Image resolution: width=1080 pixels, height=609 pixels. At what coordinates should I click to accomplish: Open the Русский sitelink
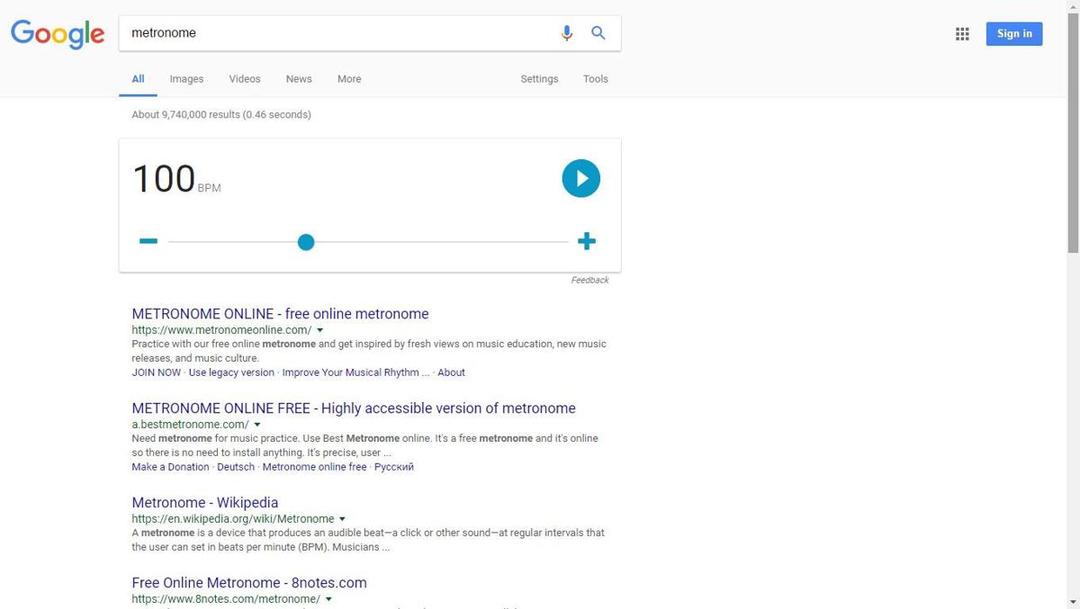click(x=394, y=466)
